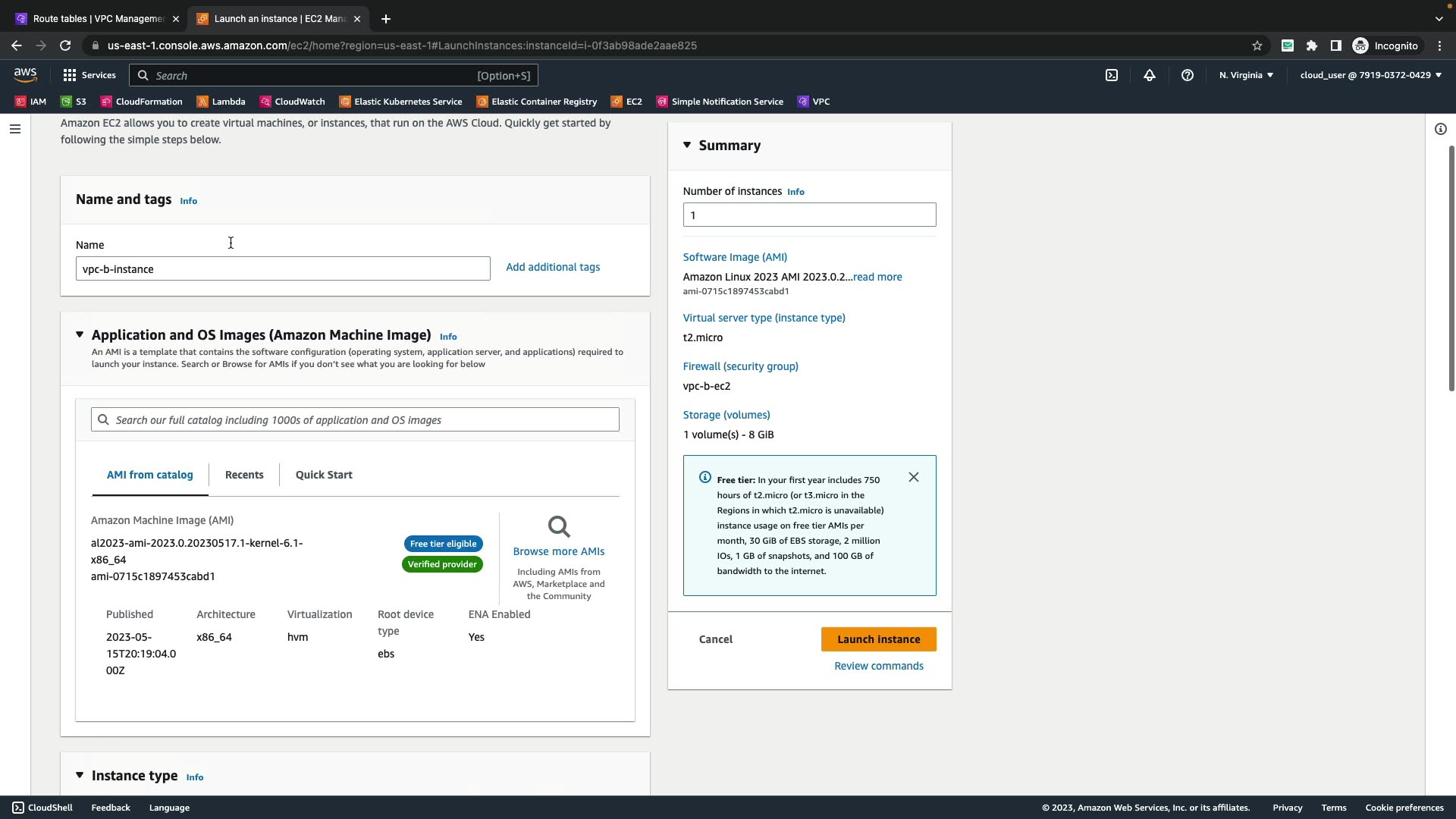Screen dimensions: 1456x819
Task: Click the Browse more AMIs magnifier
Action: click(559, 527)
